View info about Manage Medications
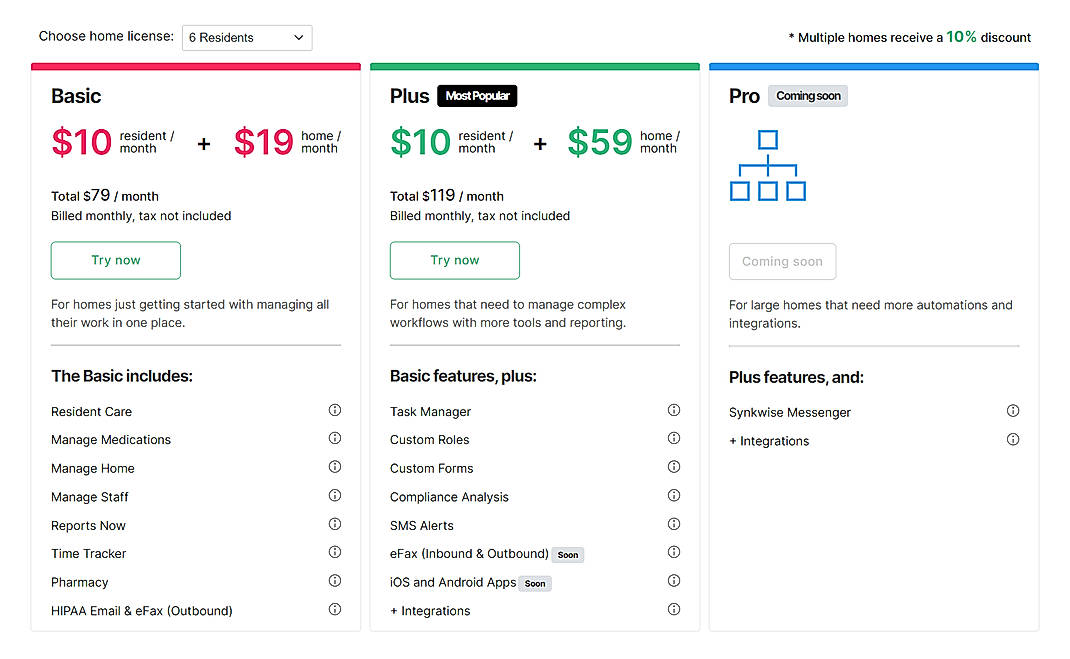Viewport: 1070px width, 659px height. tap(335, 438)
